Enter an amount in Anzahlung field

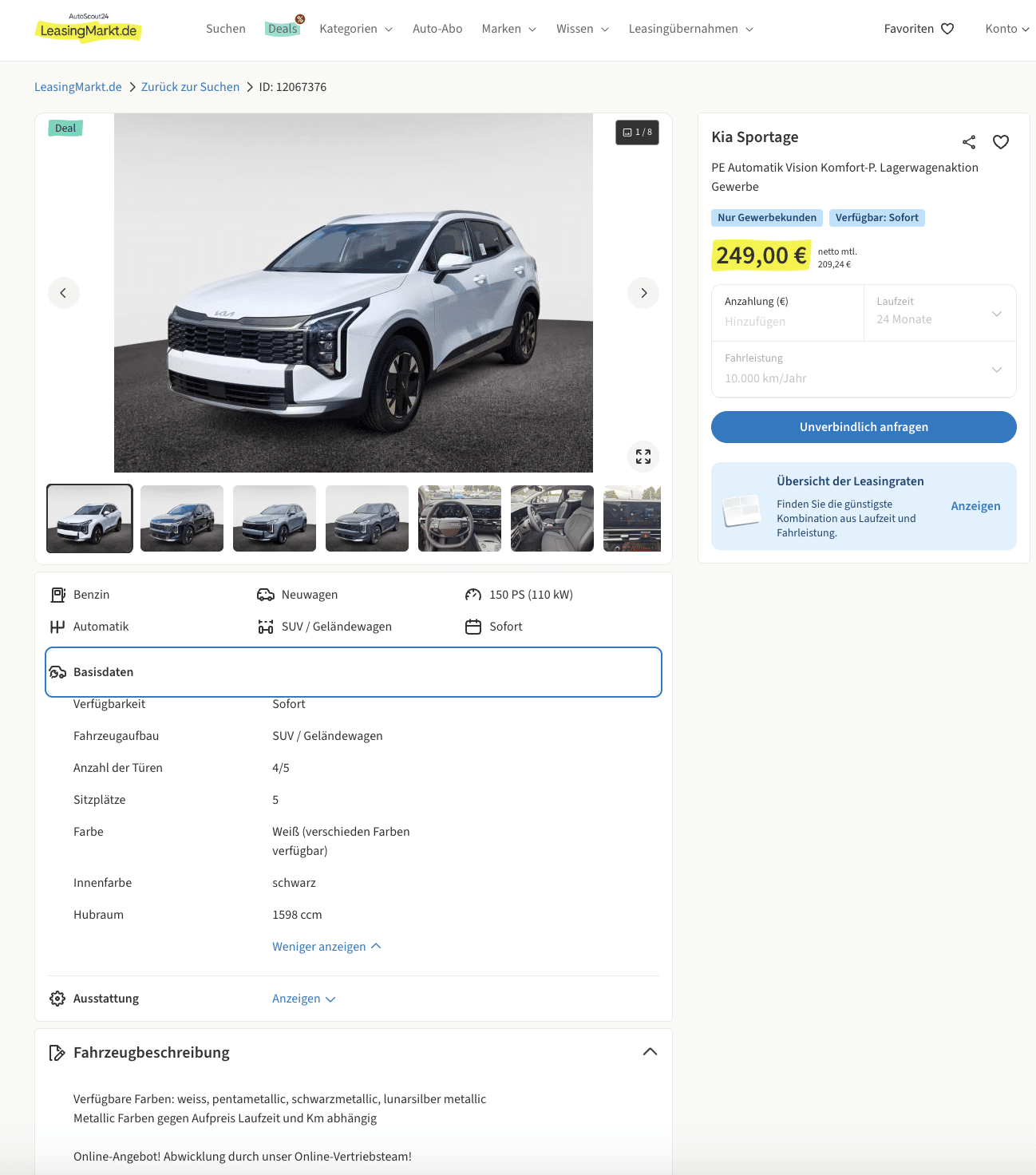[x=786, y=321]
